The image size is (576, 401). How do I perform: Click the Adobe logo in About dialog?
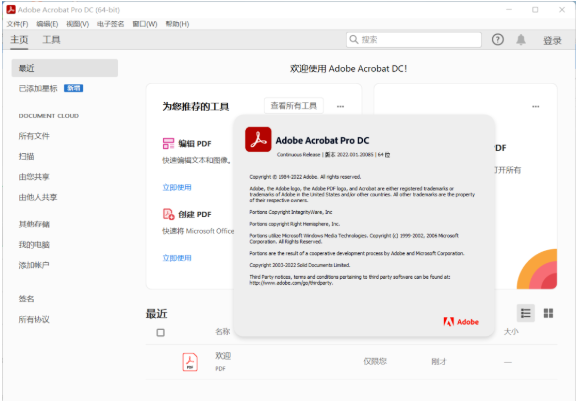pyautogui.click(x=461, y=322)
